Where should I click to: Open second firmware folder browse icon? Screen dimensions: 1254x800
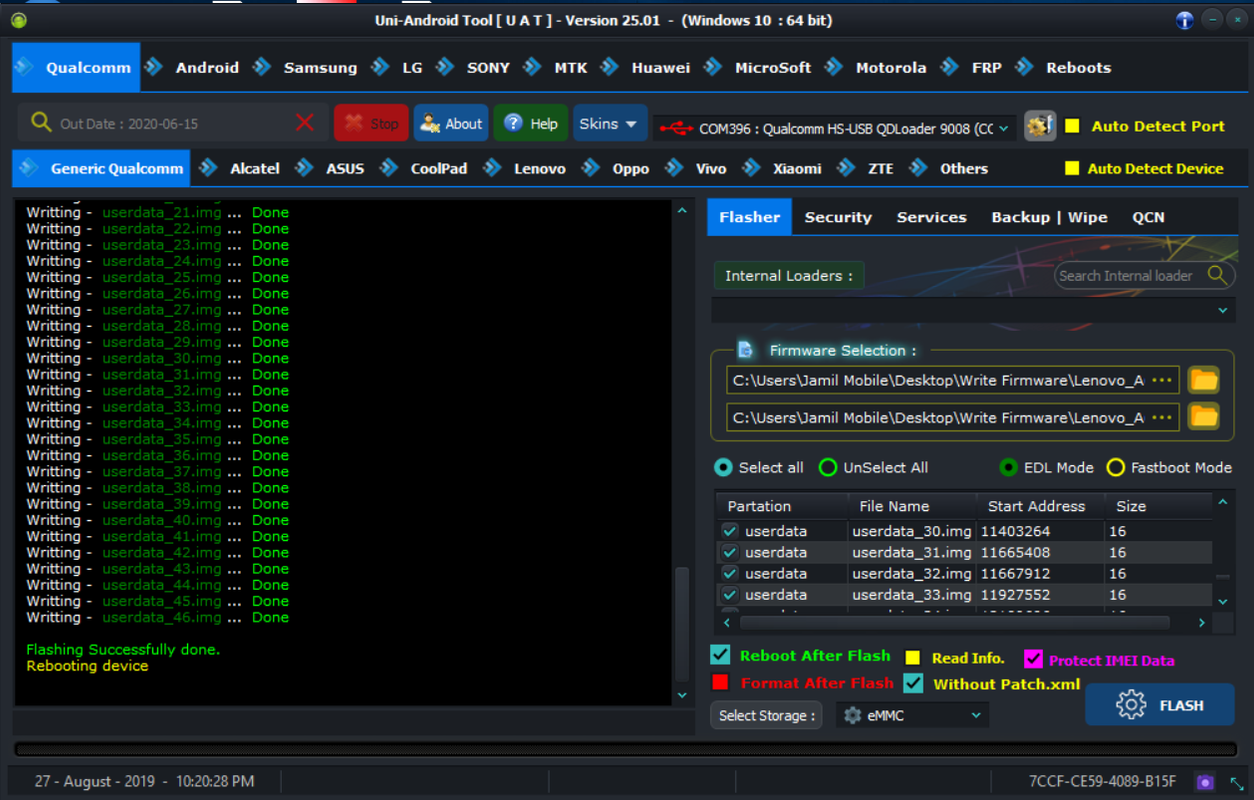(1204, 417)
